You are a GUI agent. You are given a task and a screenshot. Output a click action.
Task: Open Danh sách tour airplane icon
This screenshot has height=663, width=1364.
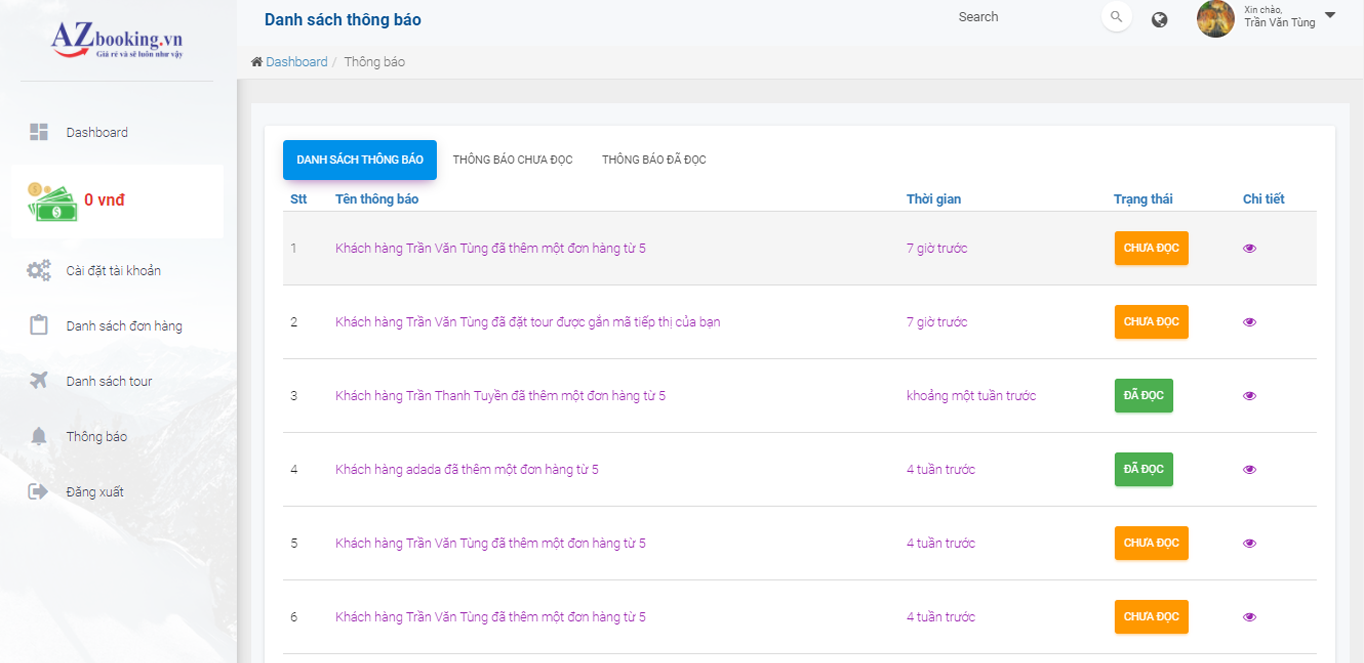(x=39, y=381)
